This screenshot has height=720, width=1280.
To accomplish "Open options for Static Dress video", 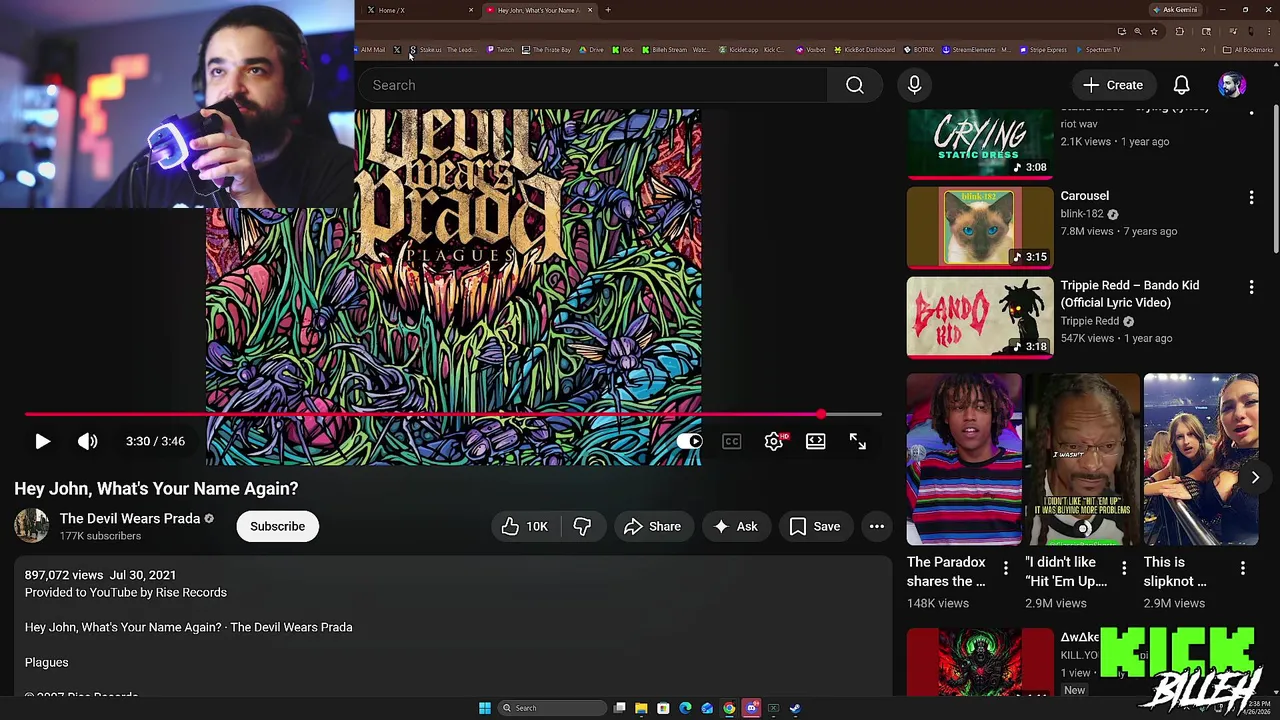I will tap(1251, 112).
